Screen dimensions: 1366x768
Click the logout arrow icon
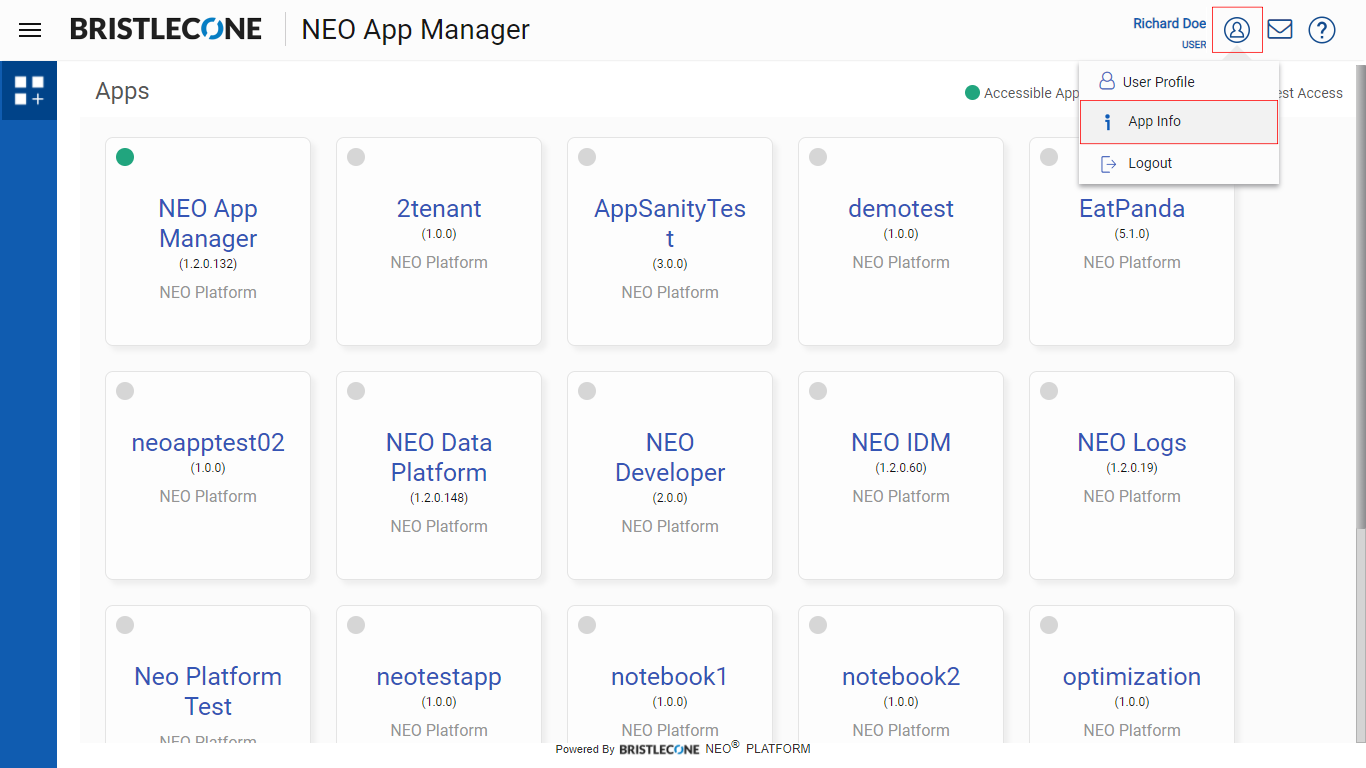coord(1108,164)
